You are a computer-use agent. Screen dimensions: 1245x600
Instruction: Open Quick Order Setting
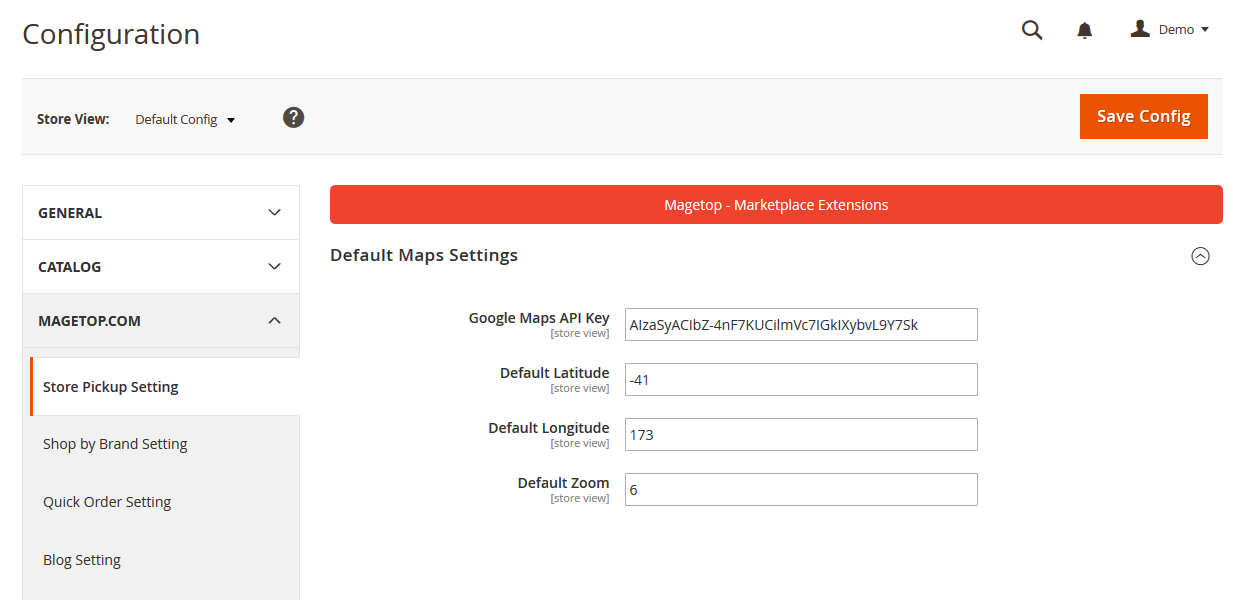(107, 502)
